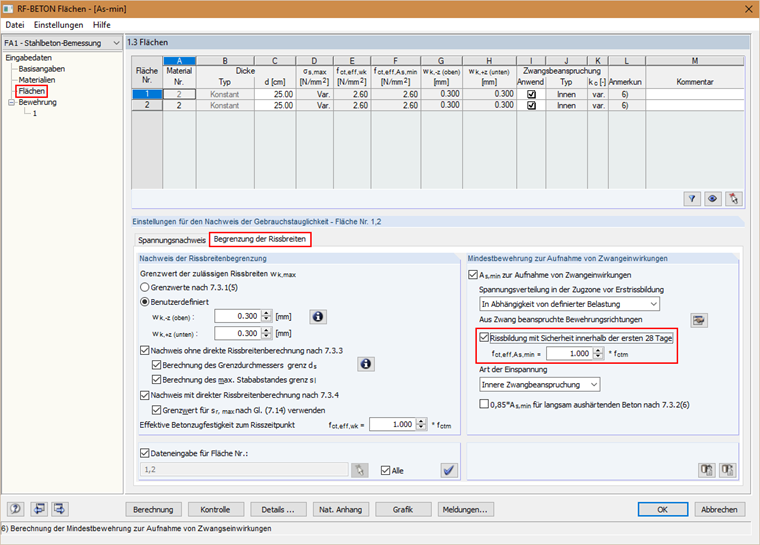Open info icon next to wk,-z (oben) value
This screenshot has width=760, height=545.
pyautogui.click(x=318, y=317)
